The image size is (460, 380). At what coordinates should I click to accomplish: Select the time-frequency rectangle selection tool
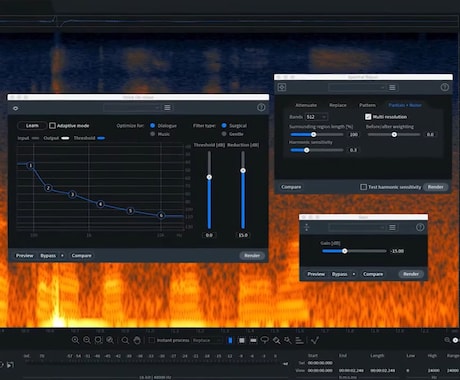tap(242, 340)
